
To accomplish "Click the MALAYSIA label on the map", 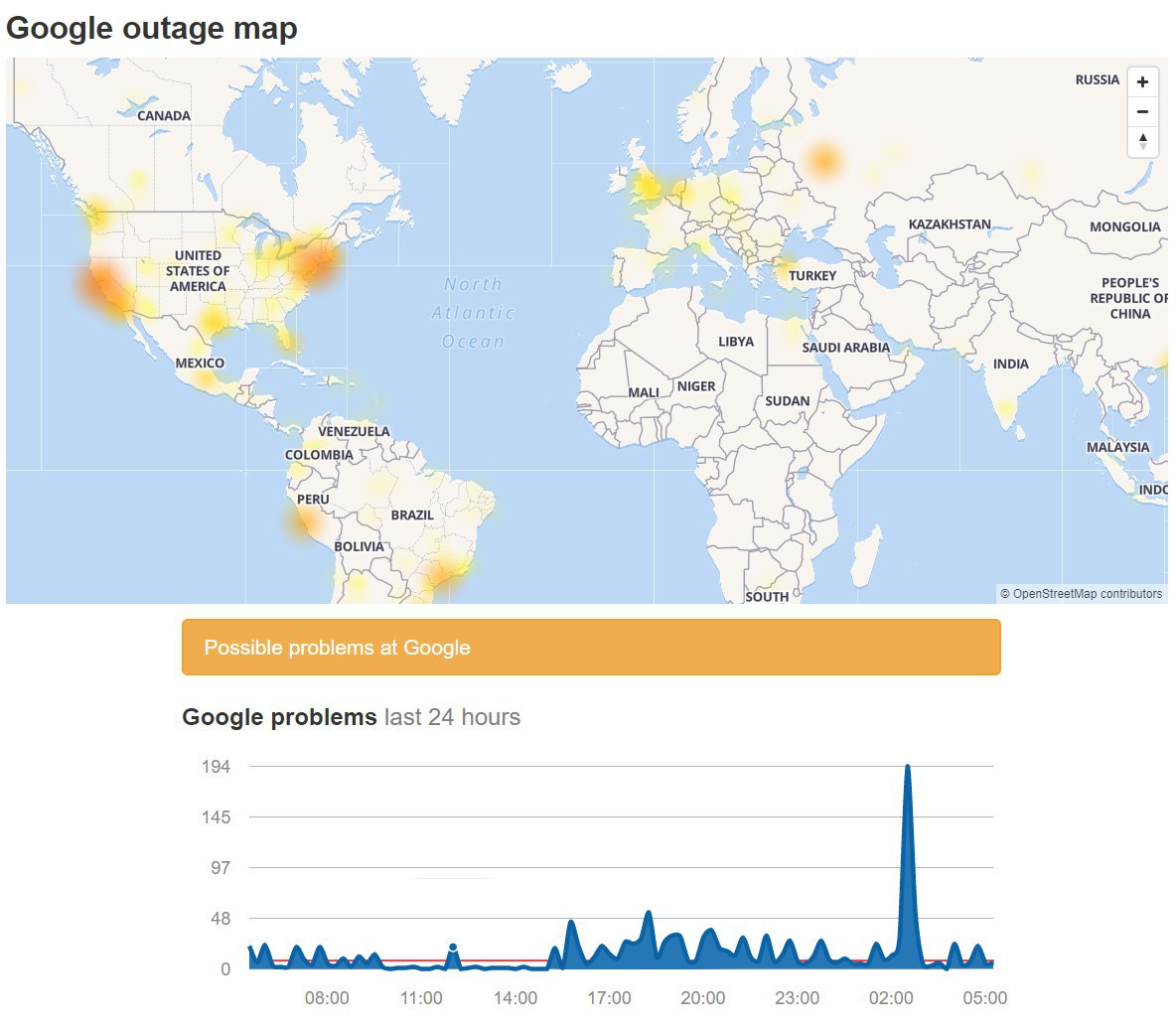I will click(x=1117, y=447).
